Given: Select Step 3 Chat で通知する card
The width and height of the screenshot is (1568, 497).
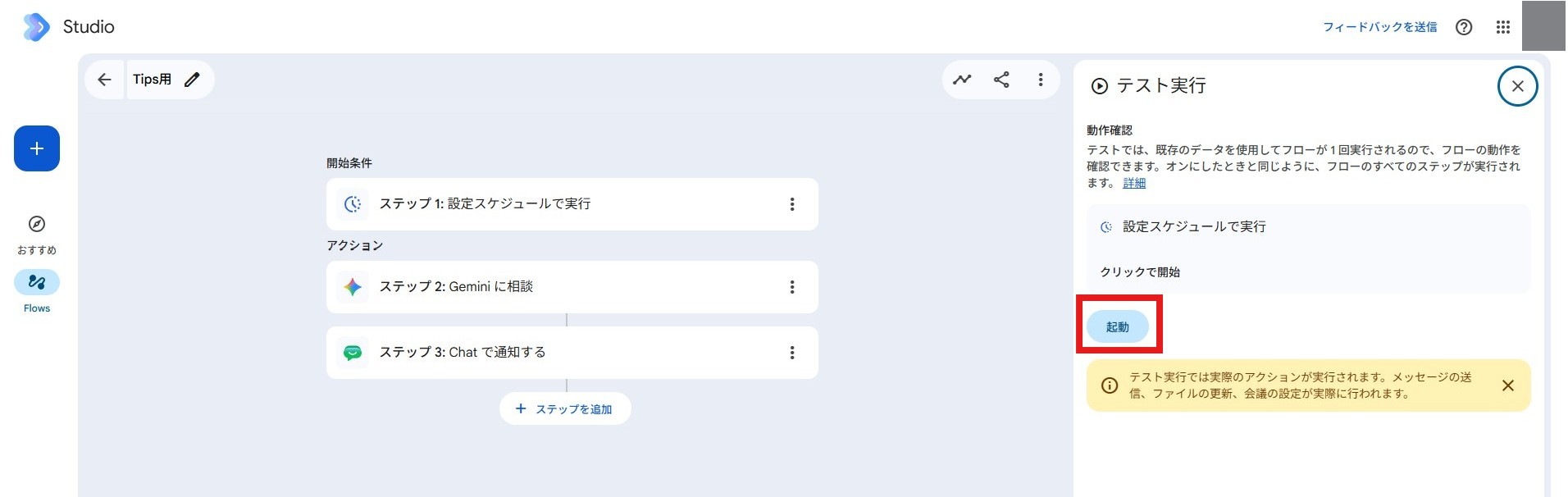Looking at the screenshot, I should pos(572,353).
